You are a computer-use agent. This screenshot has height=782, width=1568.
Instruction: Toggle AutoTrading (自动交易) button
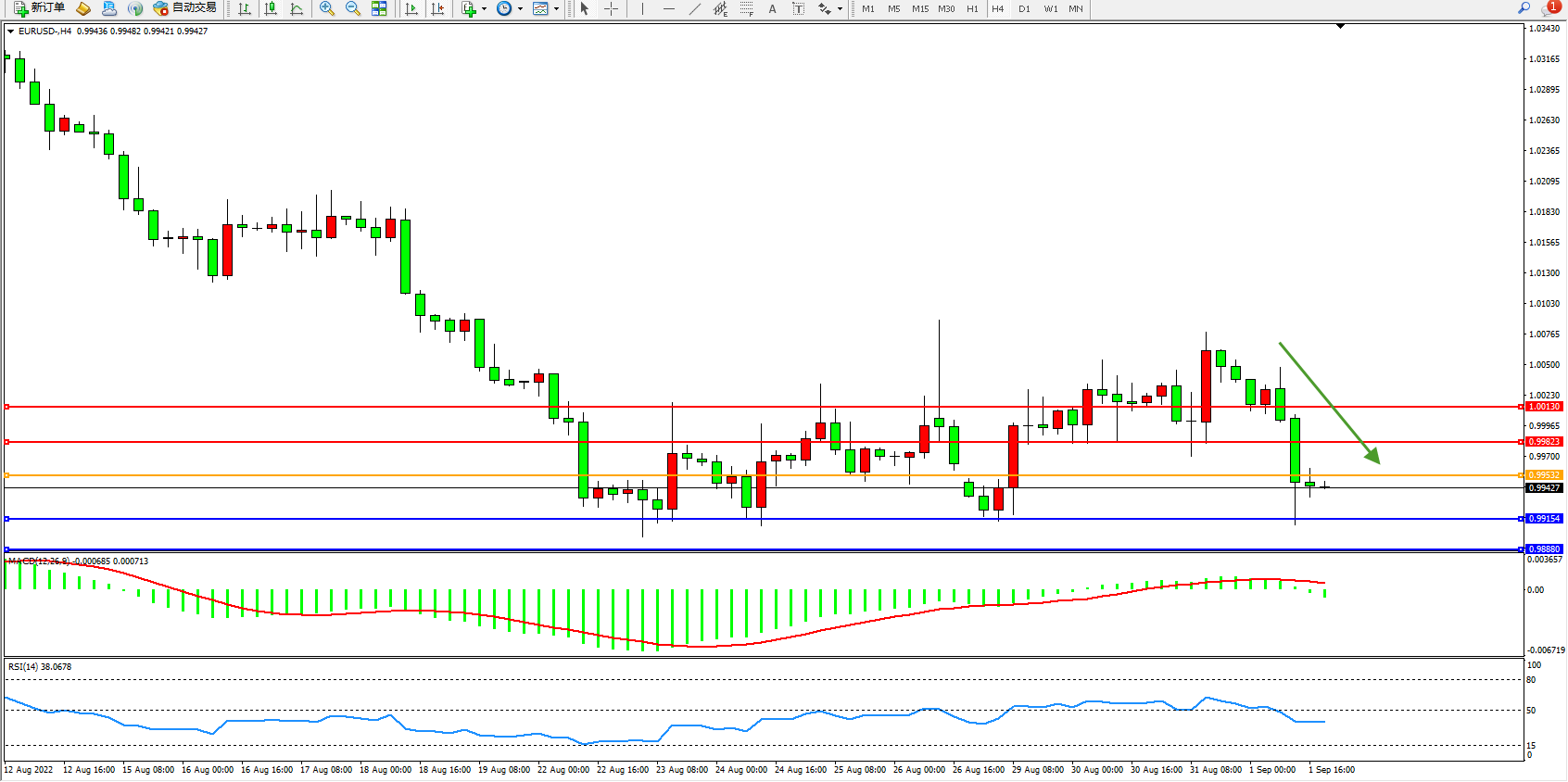(185, 8)
